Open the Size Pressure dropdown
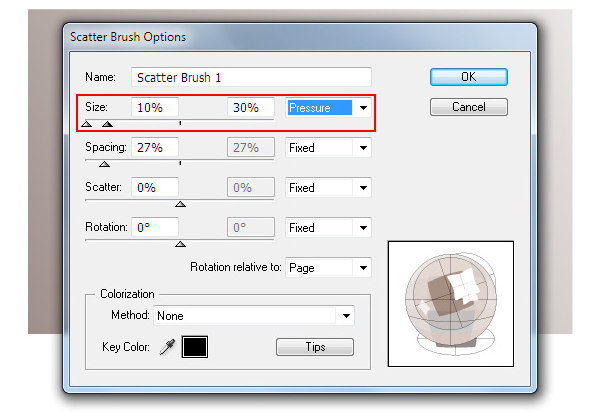 [x=328, y=108]
